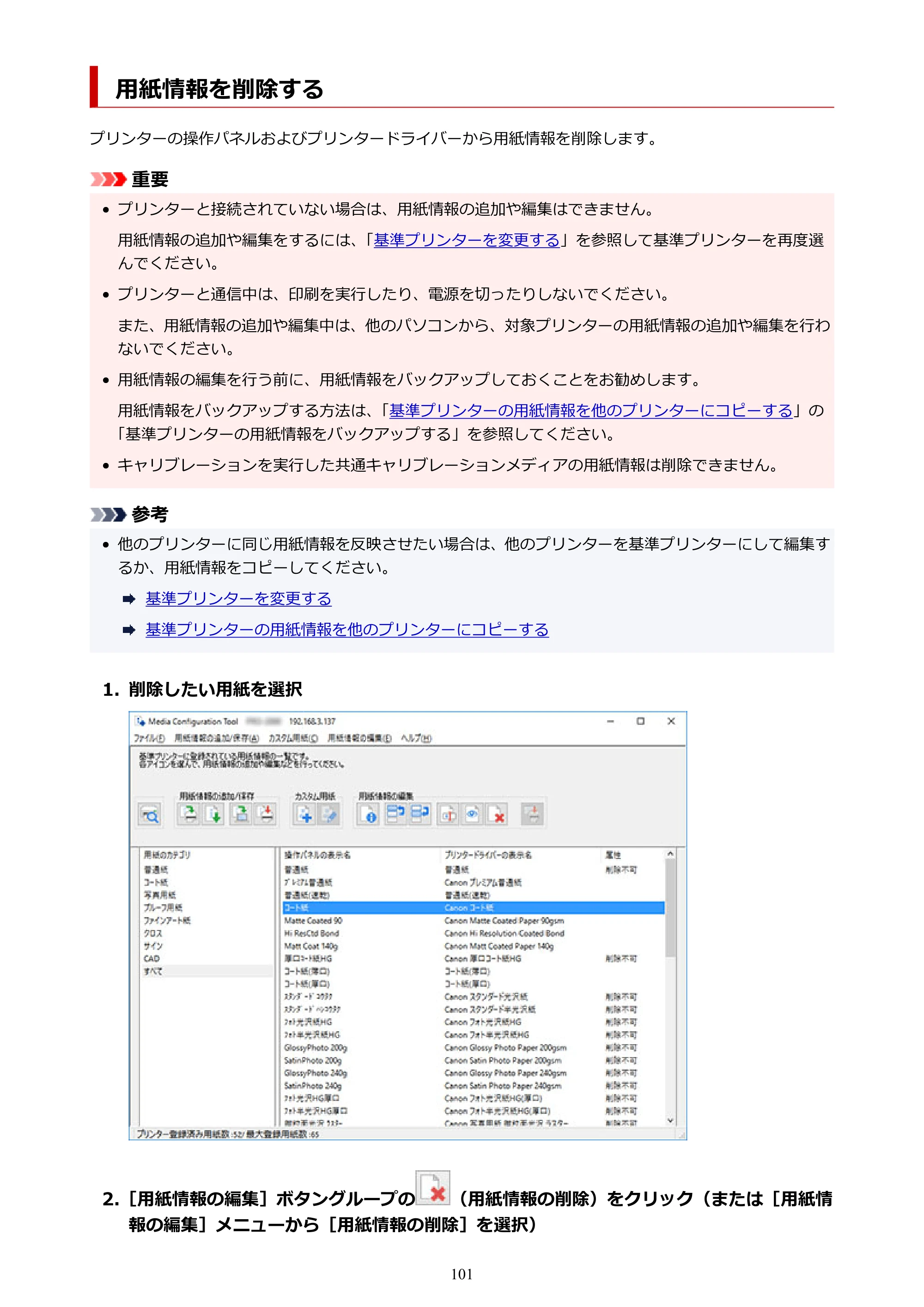The image size is (924, 1307).
Task: Click the export-to-PC icon with green up arrow
Action: coord(241,815)
